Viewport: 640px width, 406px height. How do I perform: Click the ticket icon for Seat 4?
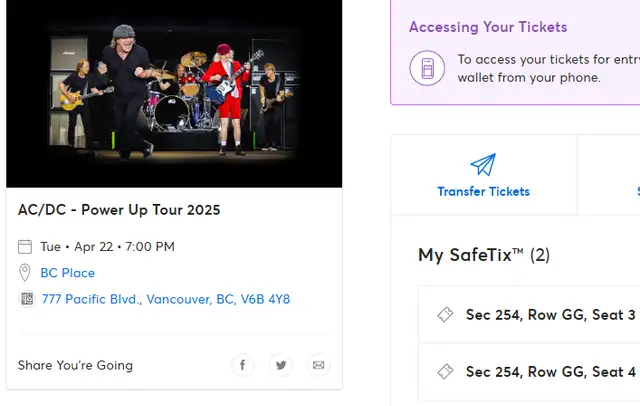445,372
